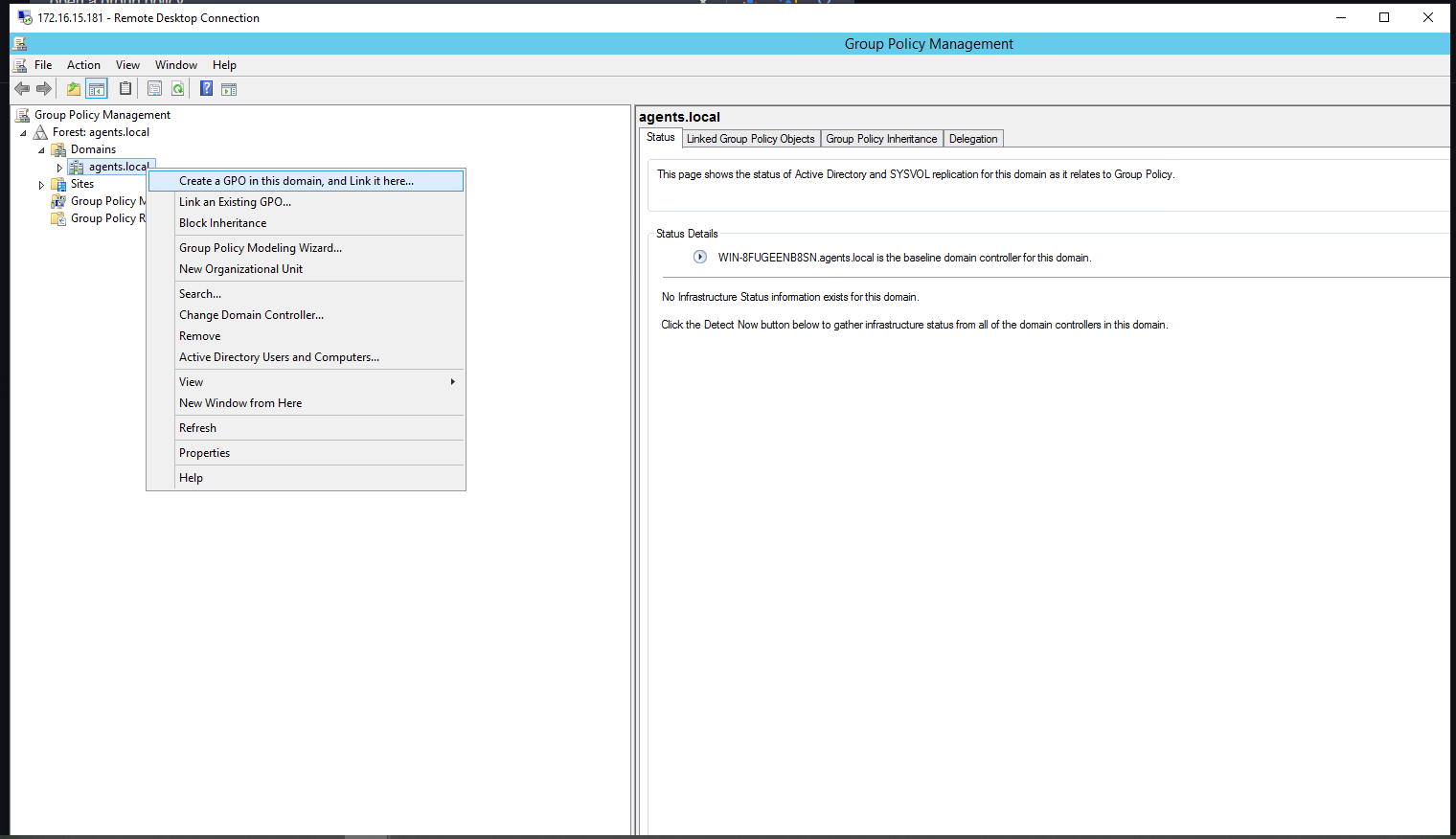Open Properties via the toolbar sheet icon
The width and height of the screenshot is (1456, 839).
point(154,89)
